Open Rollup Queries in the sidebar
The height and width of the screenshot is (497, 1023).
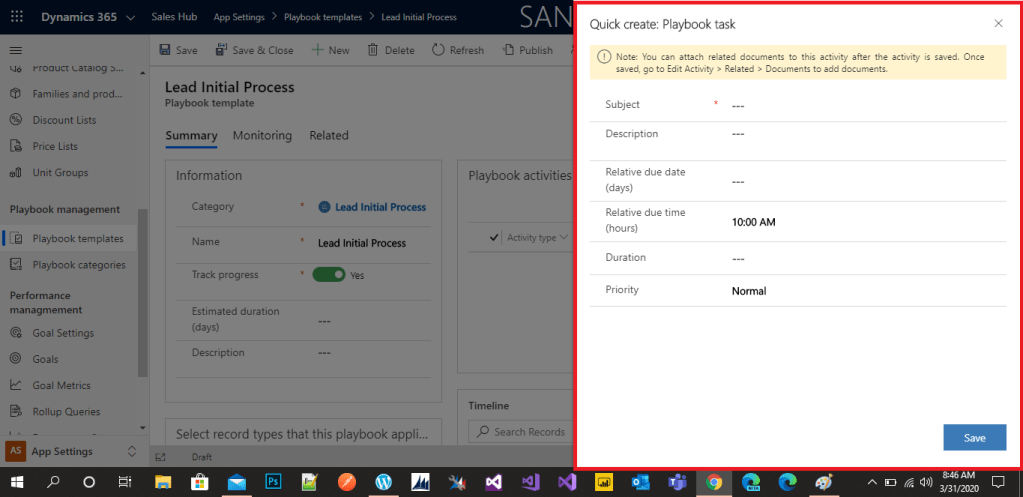click(x=65, y=411)
